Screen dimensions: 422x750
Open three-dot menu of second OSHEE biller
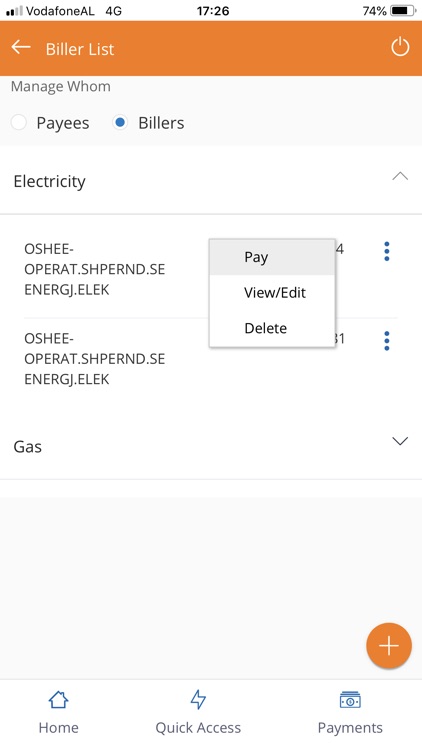pos(387,341)
